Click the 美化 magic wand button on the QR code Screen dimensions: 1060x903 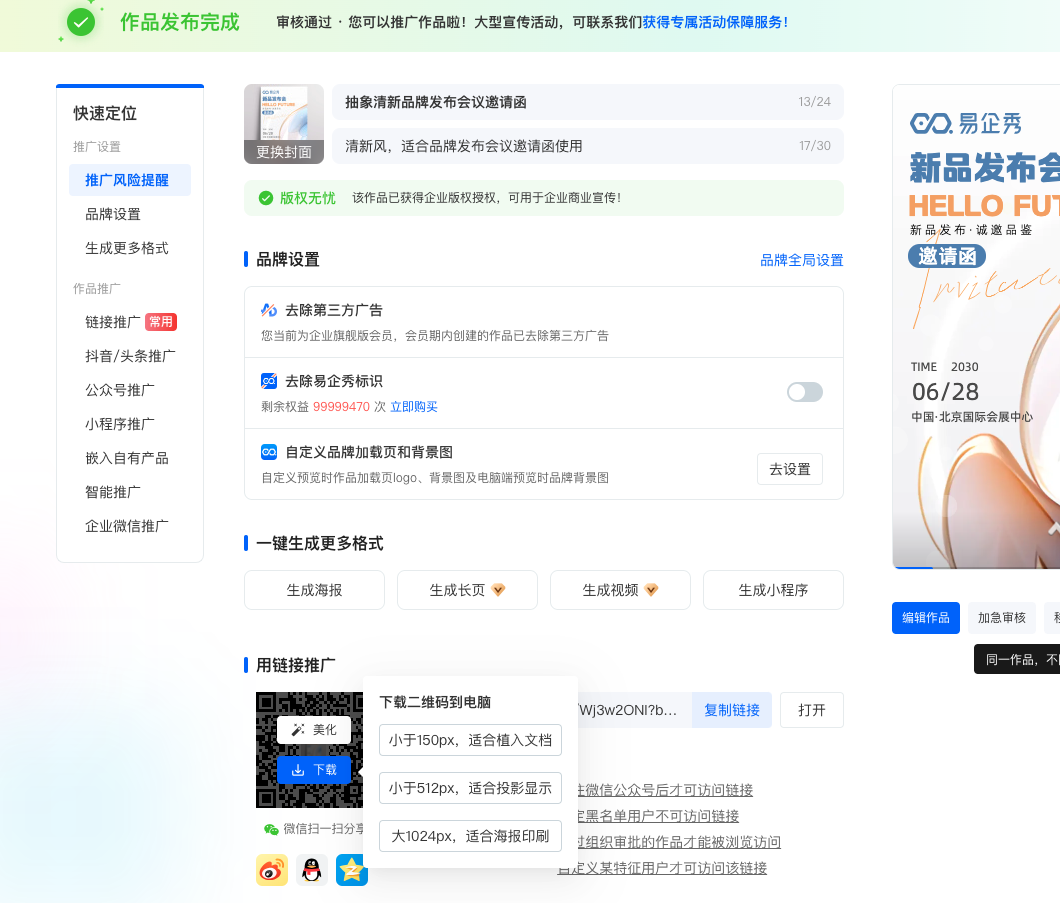314,730
